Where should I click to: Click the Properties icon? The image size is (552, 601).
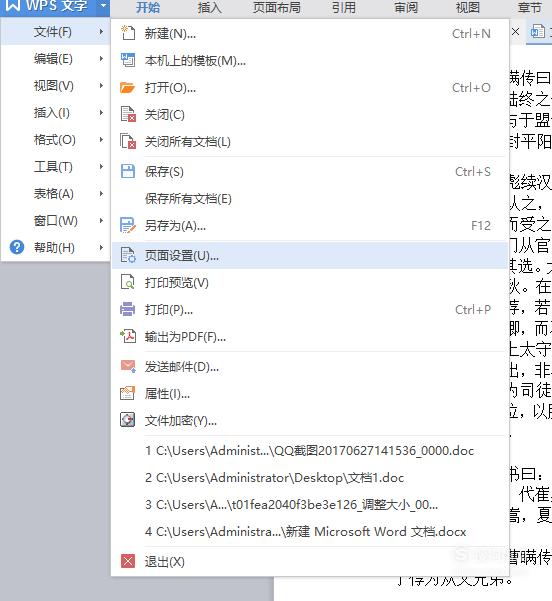pyautogui.click(x=128, y=393)
